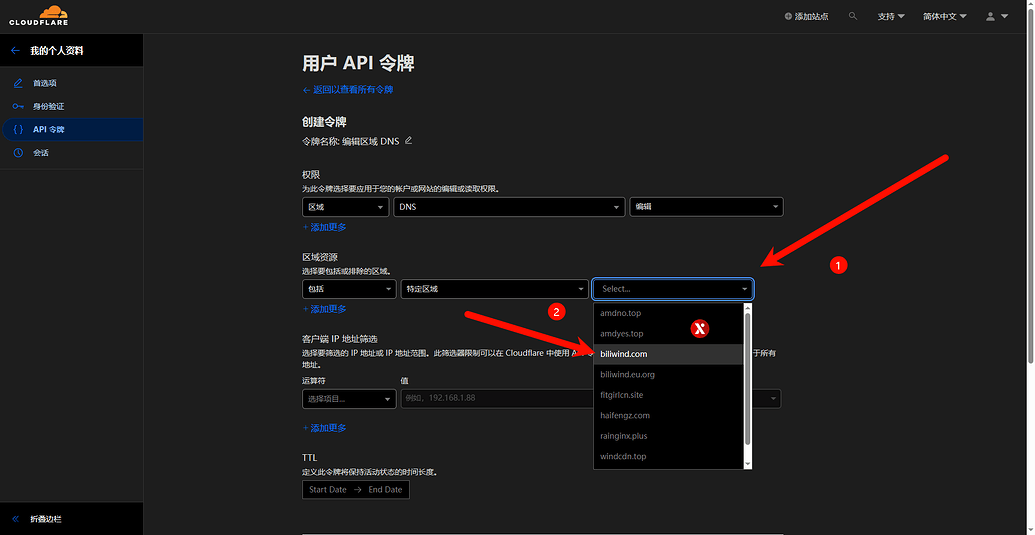The height and width of the screenshot is (535, 1035).
Task: Click the Start Date field in the TTL range
Action: (x=327, y=489)
